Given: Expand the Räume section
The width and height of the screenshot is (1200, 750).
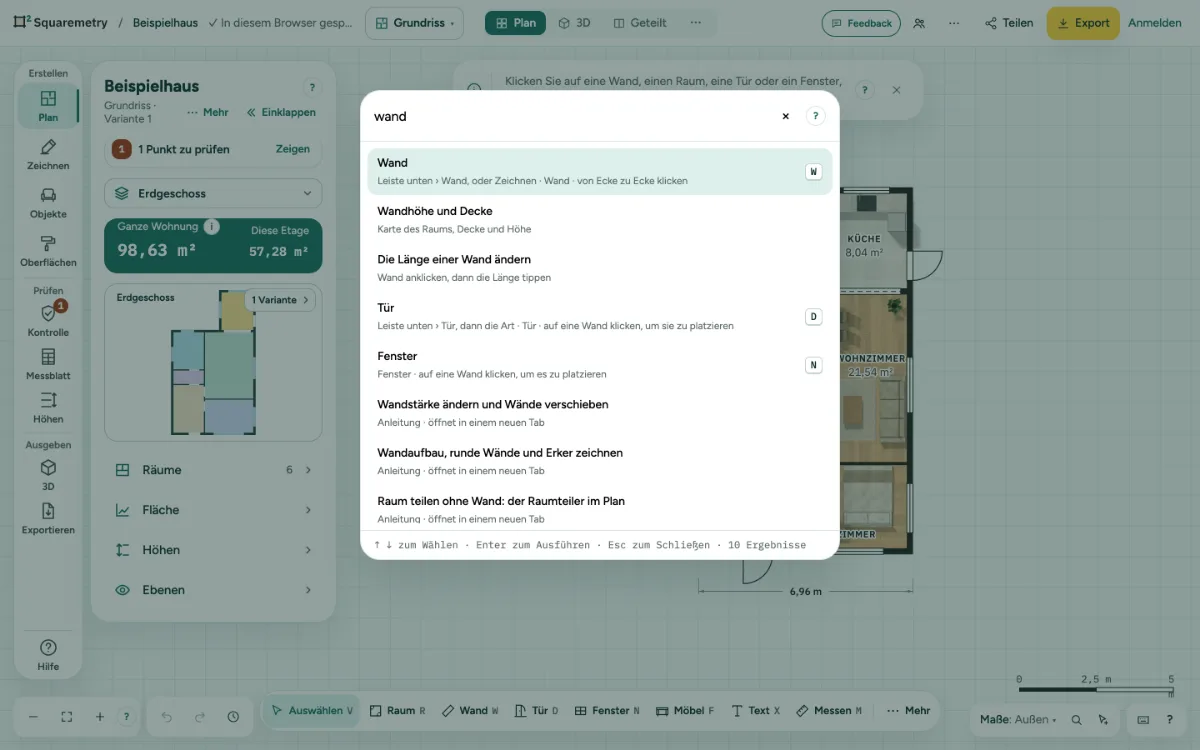Looking at the screenshot, I should point(213,470).
